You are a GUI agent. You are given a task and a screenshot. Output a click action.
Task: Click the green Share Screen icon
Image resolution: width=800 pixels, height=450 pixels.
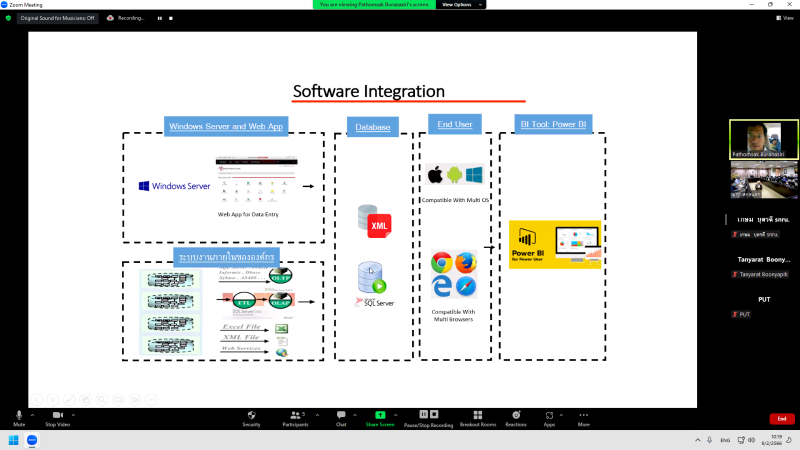[x=379, y=415]
